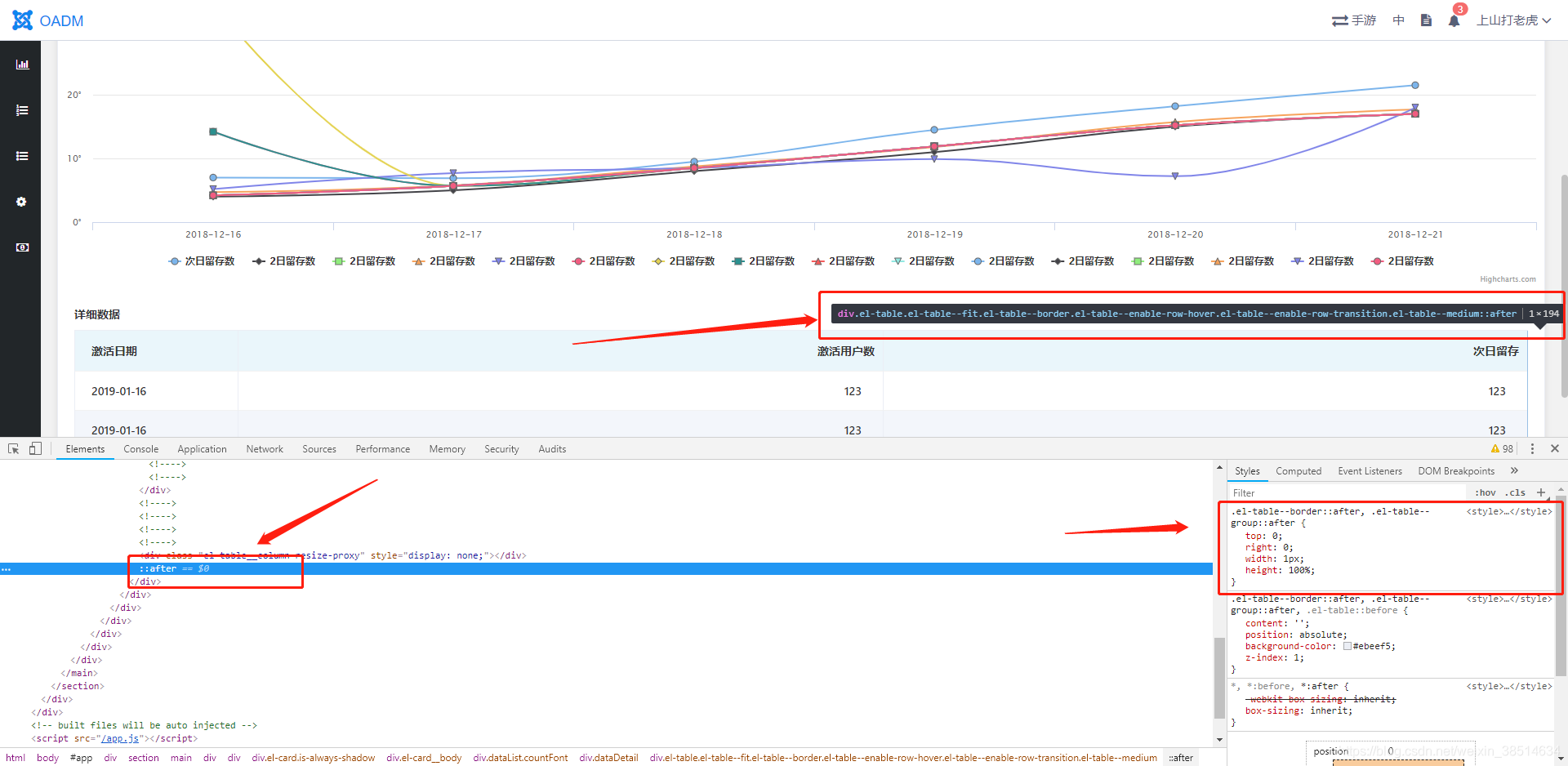
Task: Open the settings gear sidebar item
Action: (22, 201)
